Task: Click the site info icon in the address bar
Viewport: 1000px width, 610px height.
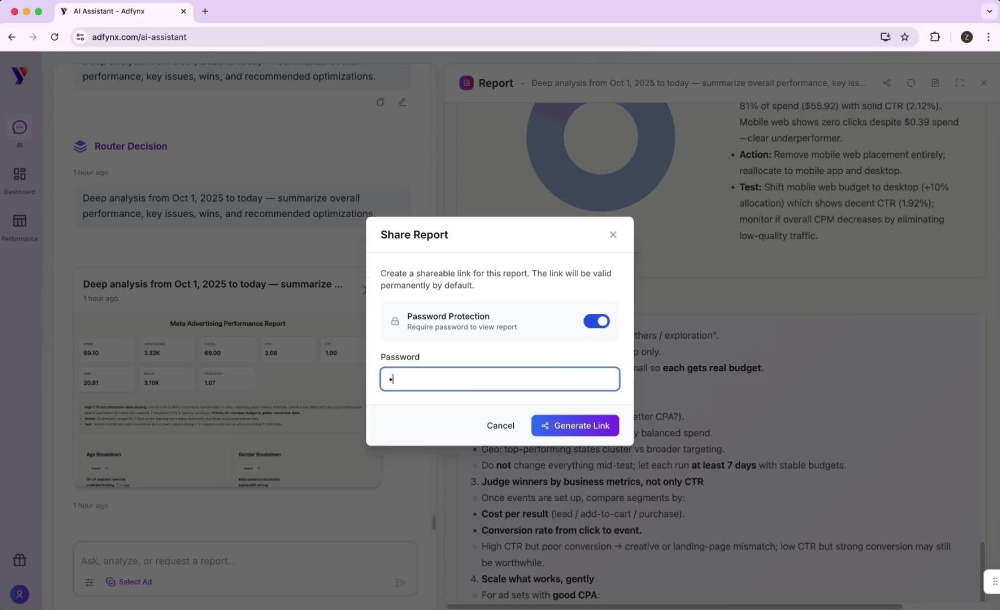Action: (80, 37)
